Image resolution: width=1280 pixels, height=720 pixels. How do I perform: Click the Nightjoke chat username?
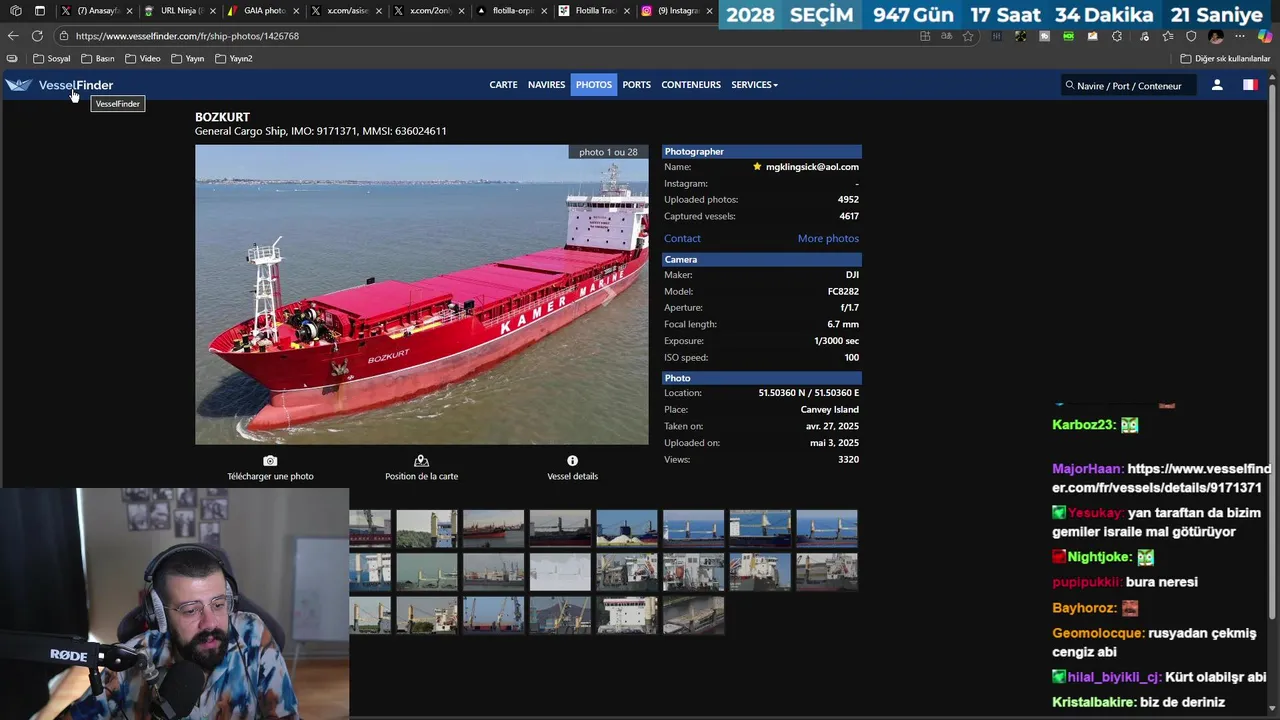[1099, 557]
